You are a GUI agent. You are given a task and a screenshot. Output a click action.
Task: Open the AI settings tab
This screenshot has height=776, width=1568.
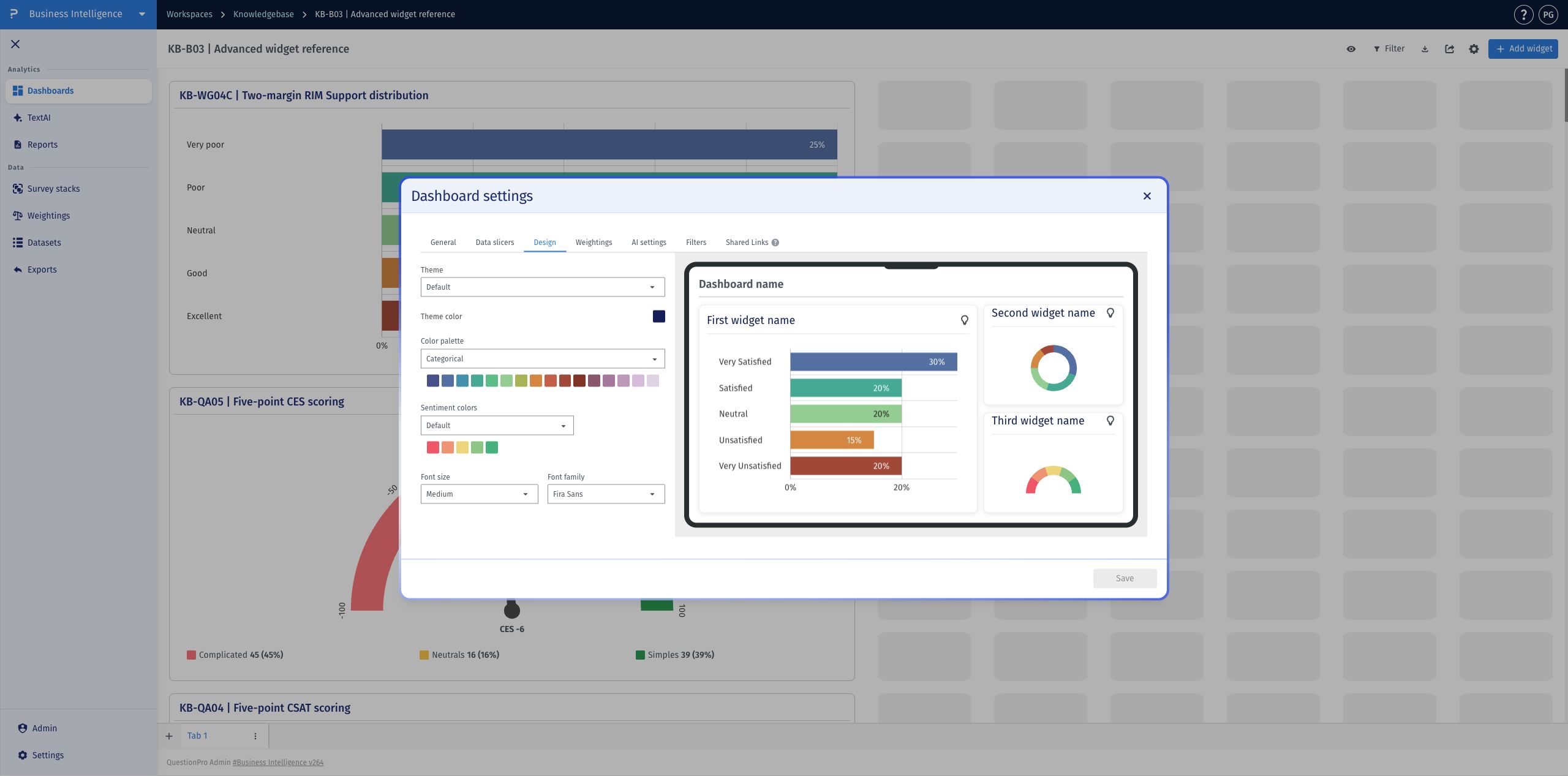tap(649, 243)
